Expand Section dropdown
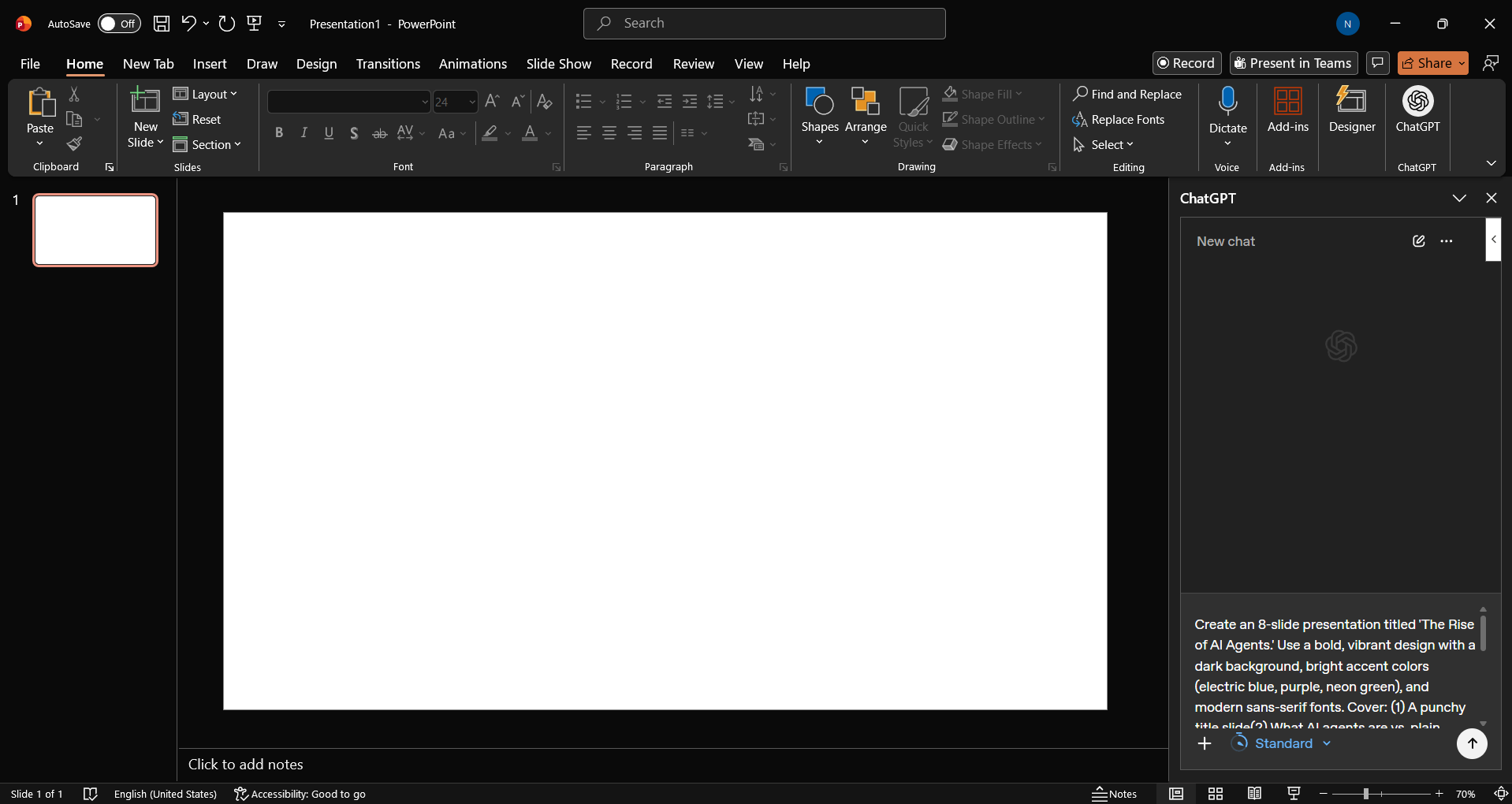 (x=207, y=144)
